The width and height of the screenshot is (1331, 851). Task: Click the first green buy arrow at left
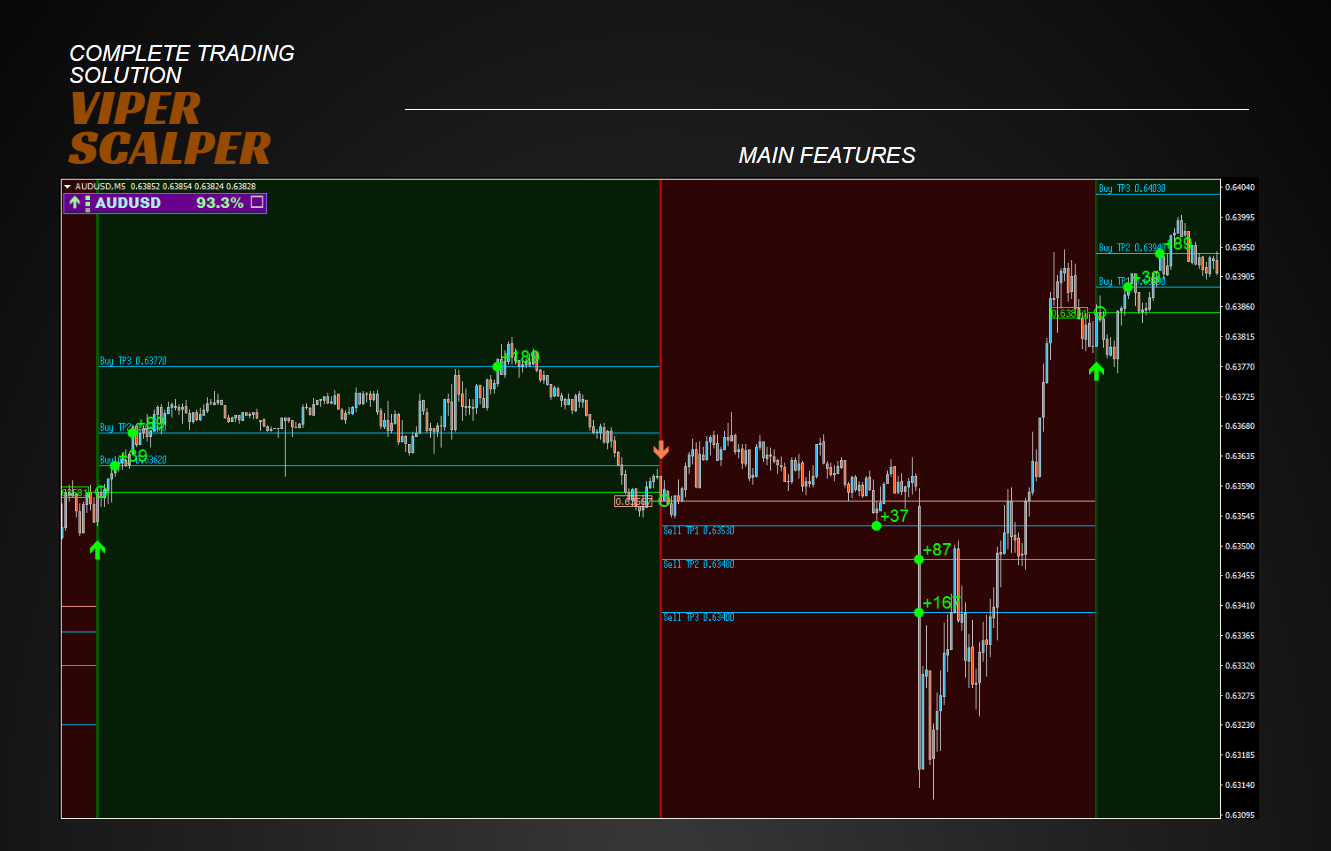click(97, 549)
